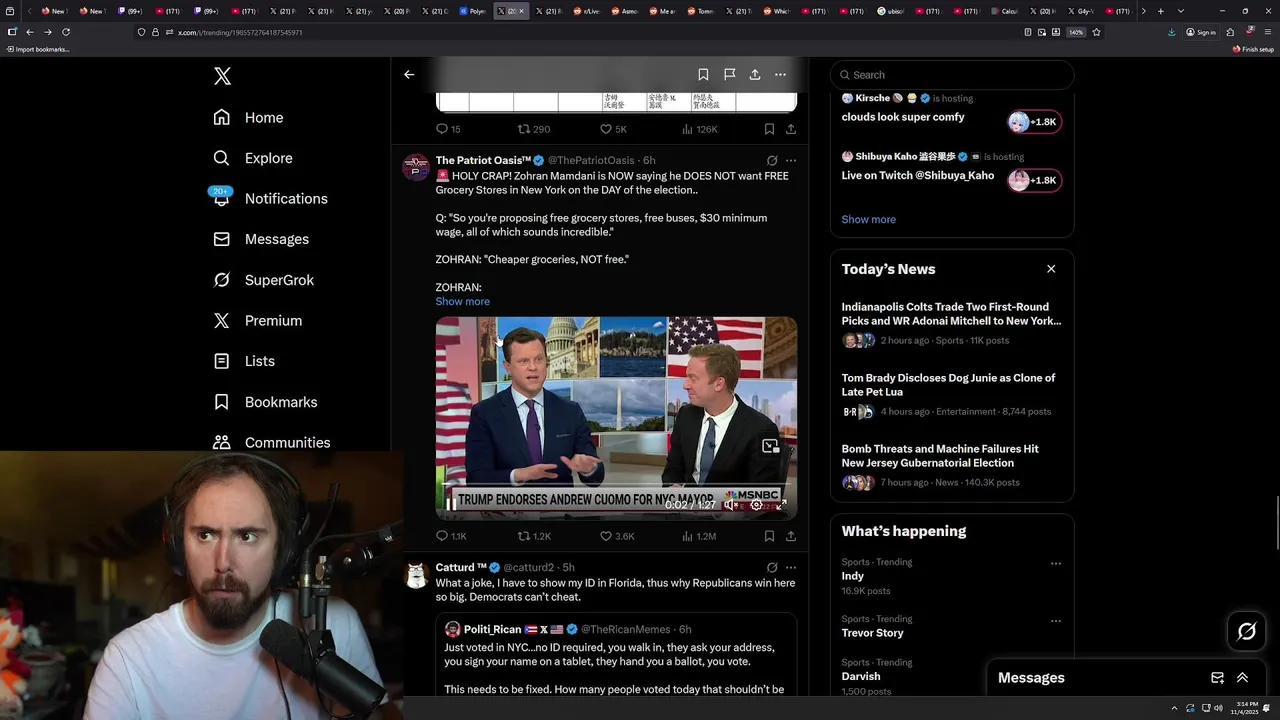Open Lists from the sidebar

coord(244,361)
